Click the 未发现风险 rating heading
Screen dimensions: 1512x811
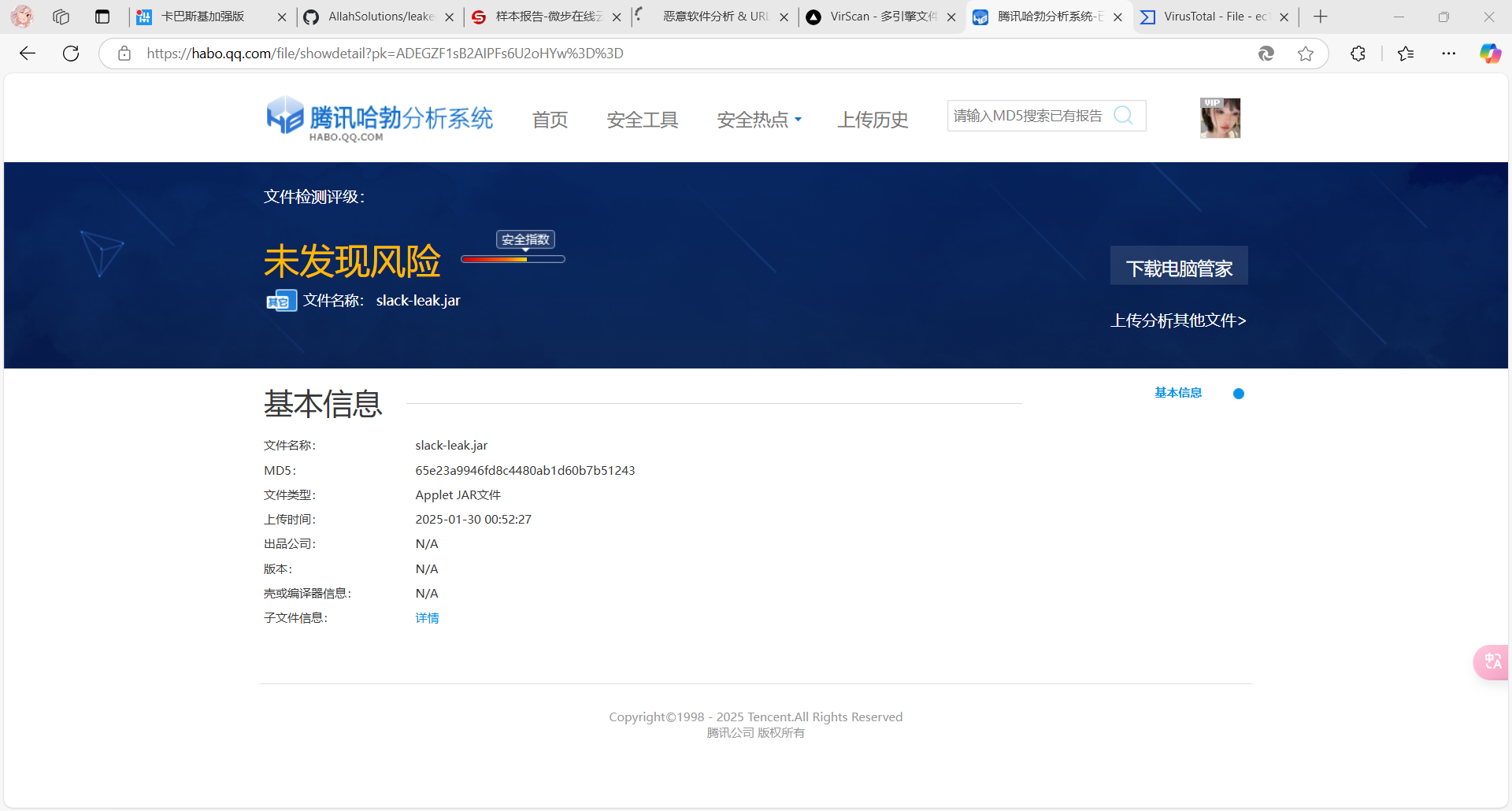(352, 261)
